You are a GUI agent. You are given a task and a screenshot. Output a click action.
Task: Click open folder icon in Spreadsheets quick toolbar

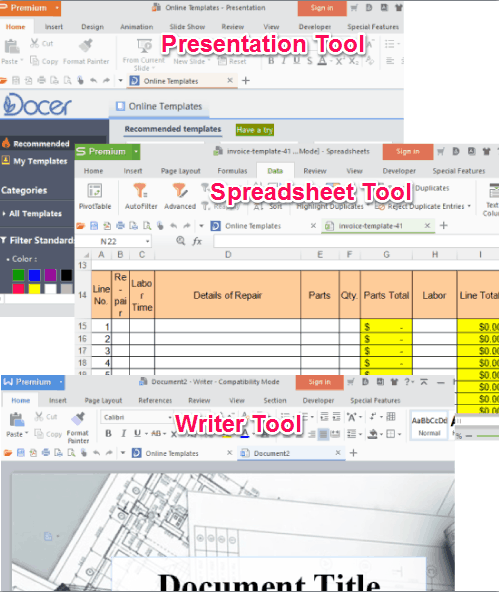point(80,226)
